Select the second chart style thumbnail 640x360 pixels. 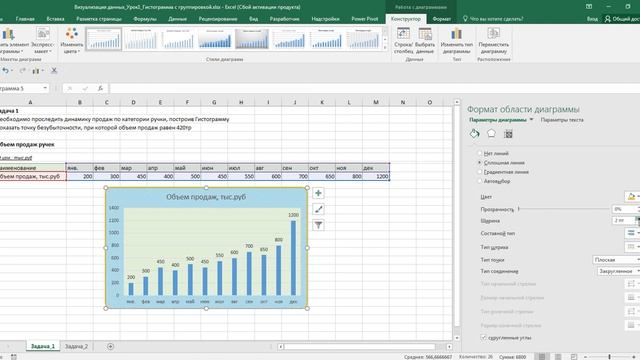pyautogui.click(x=140, y=39)
